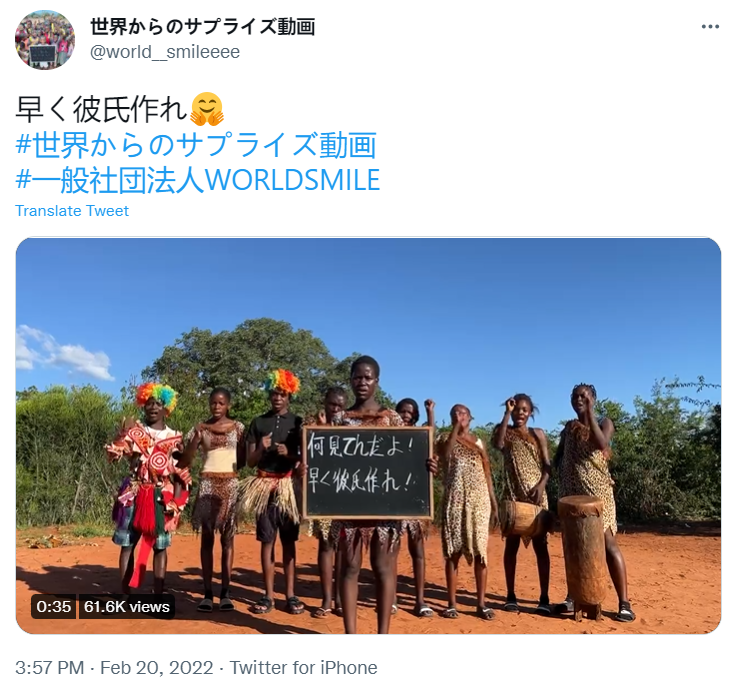This screenshot has width=740, height=684.
Task: Open the profile avatar picture
Action: (x=45, y=40)
